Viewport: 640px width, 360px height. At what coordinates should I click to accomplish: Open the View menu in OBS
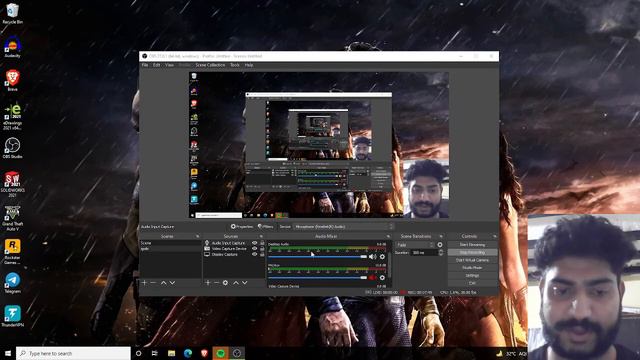click(x=169, y=65)
